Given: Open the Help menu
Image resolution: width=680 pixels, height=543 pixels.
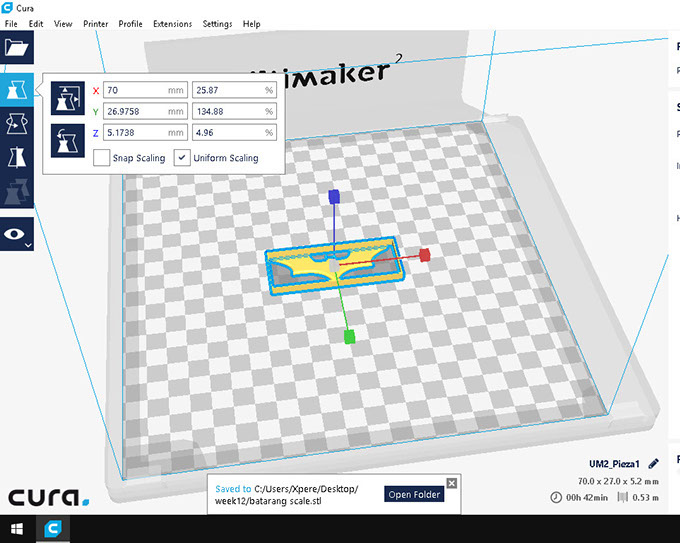Looking at the screenshot, I should pos(251,24).
